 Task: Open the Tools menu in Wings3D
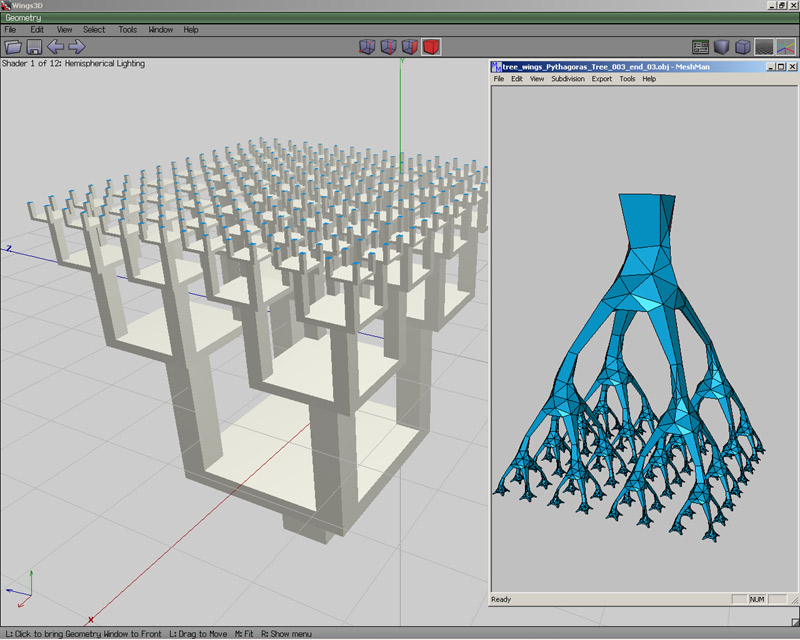point(128,30)
